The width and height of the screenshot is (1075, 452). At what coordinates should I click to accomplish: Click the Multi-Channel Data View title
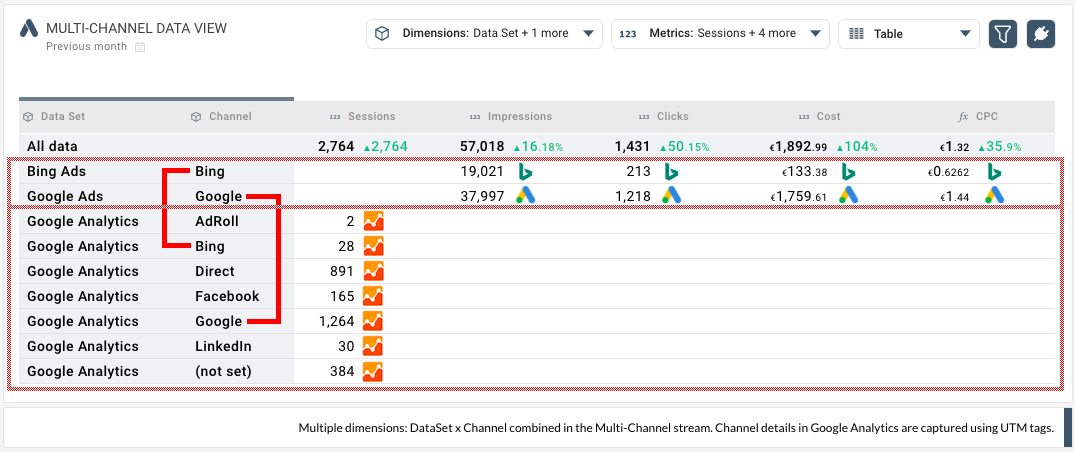pos(136,28)
